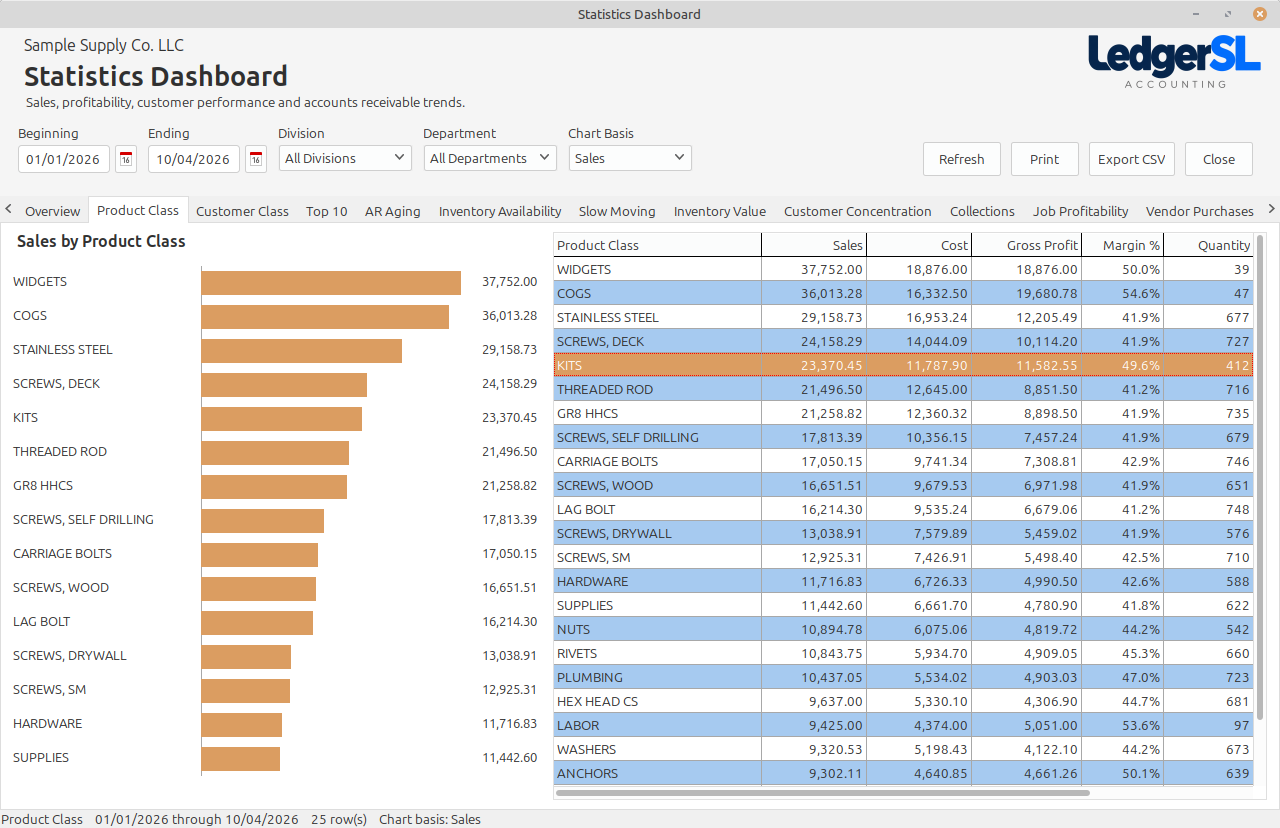Sort by the Product Class column header

[657, 245]
